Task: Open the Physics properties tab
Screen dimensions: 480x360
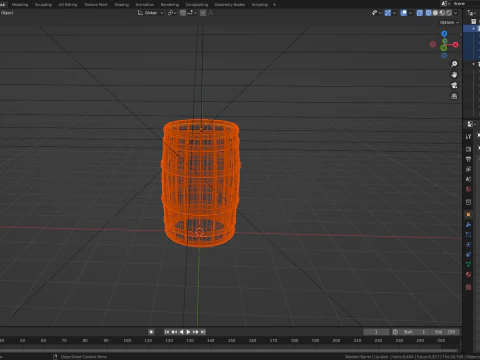Action: pyautogui.click(x=468, y=245)
